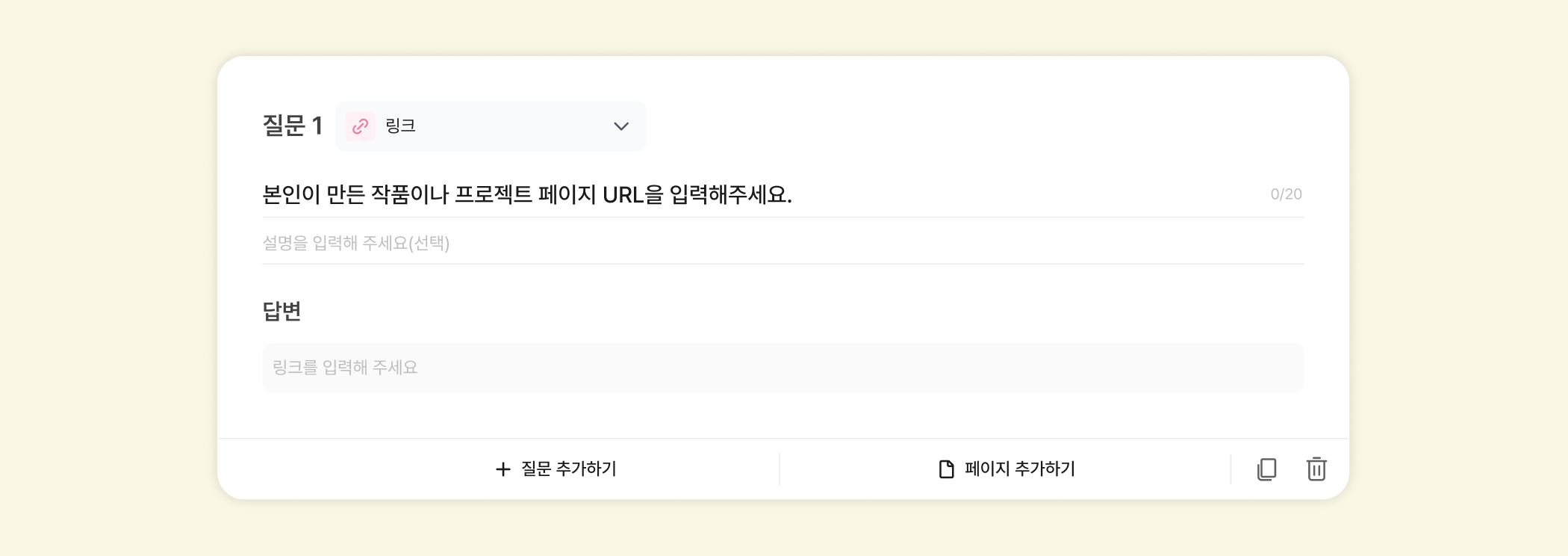Click the "답변" section label
This screenshot has height=556, width=1568.
(281, 311)
